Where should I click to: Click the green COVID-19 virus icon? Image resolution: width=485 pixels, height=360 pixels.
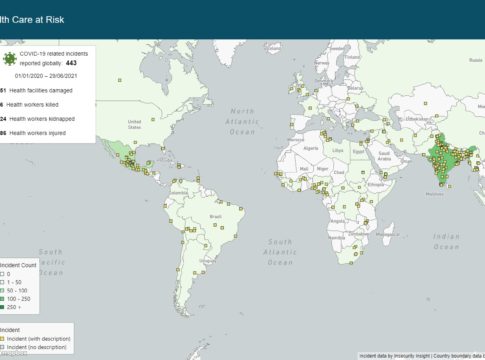(10, 59)
